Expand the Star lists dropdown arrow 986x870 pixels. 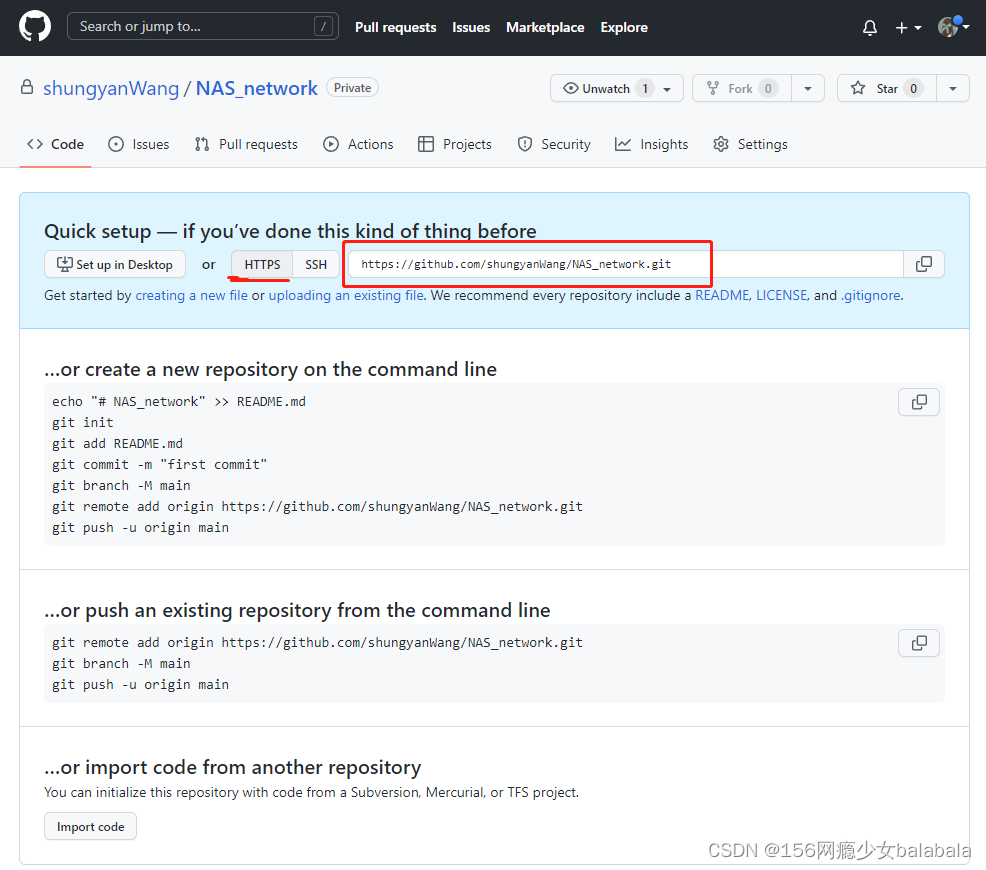pyautogui.click(x=953, y=89)
